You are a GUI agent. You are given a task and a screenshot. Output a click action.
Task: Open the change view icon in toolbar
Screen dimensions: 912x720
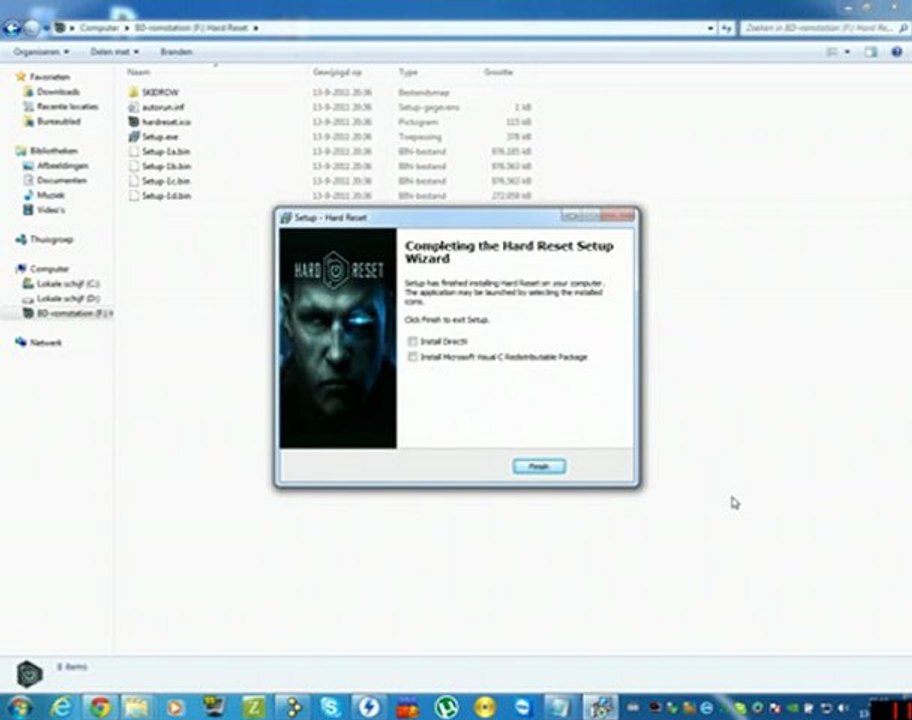[832, 52]
